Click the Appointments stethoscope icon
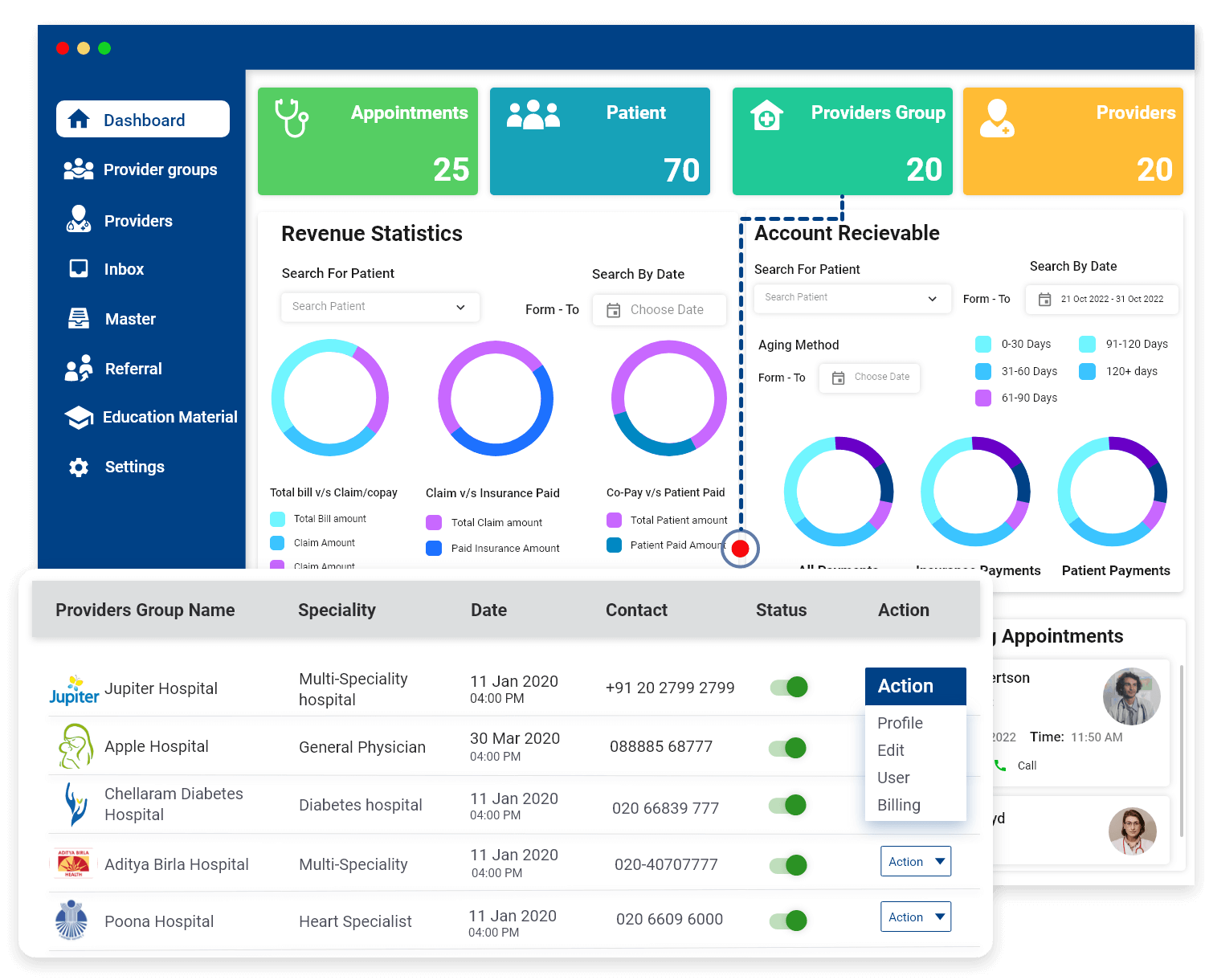1205x980 pixels. click(291, 119)
